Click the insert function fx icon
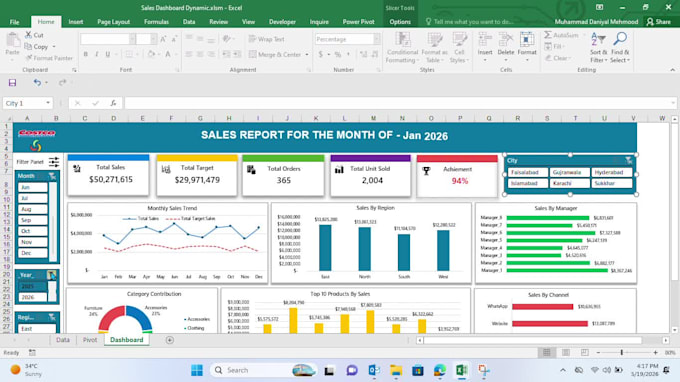 113,103
